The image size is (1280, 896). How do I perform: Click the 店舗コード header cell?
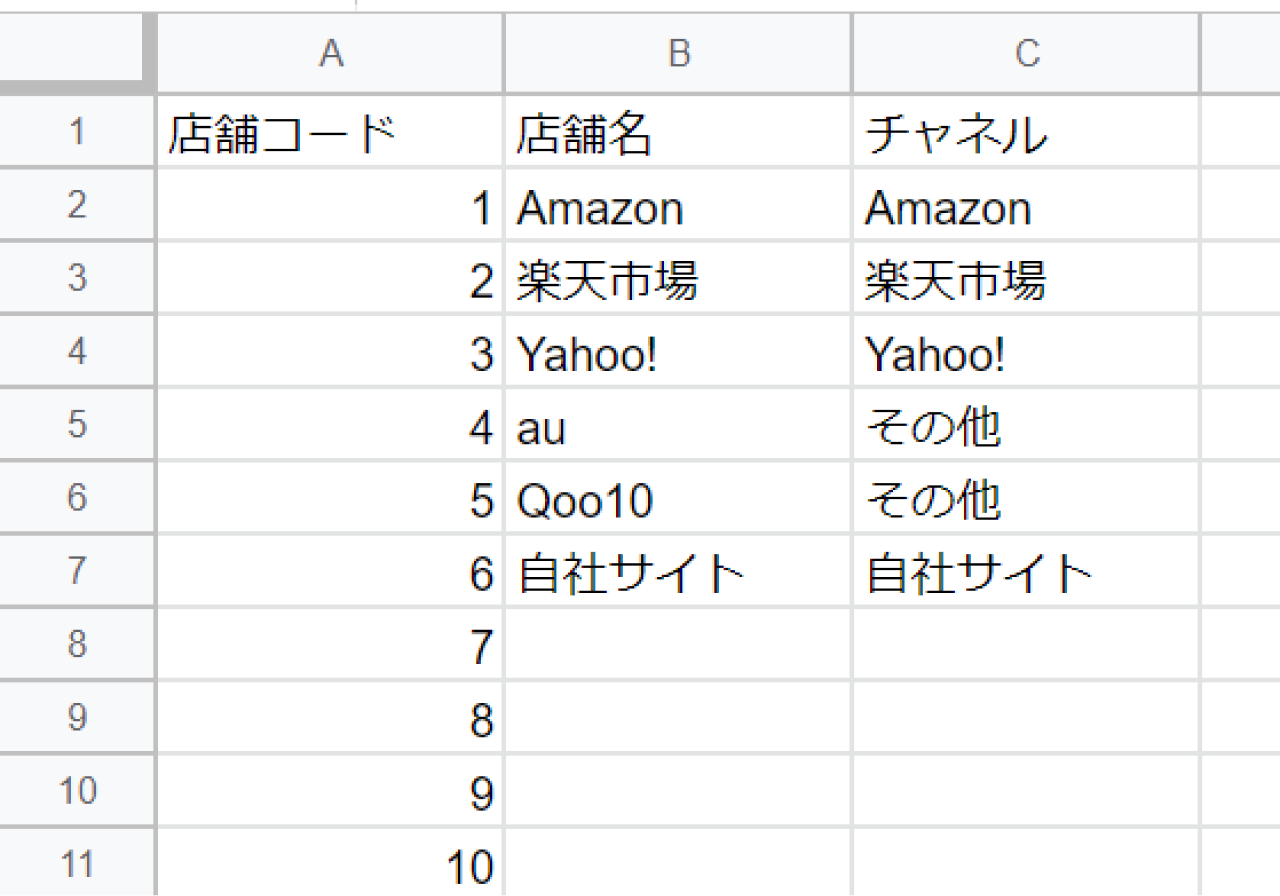pos(330,133)
